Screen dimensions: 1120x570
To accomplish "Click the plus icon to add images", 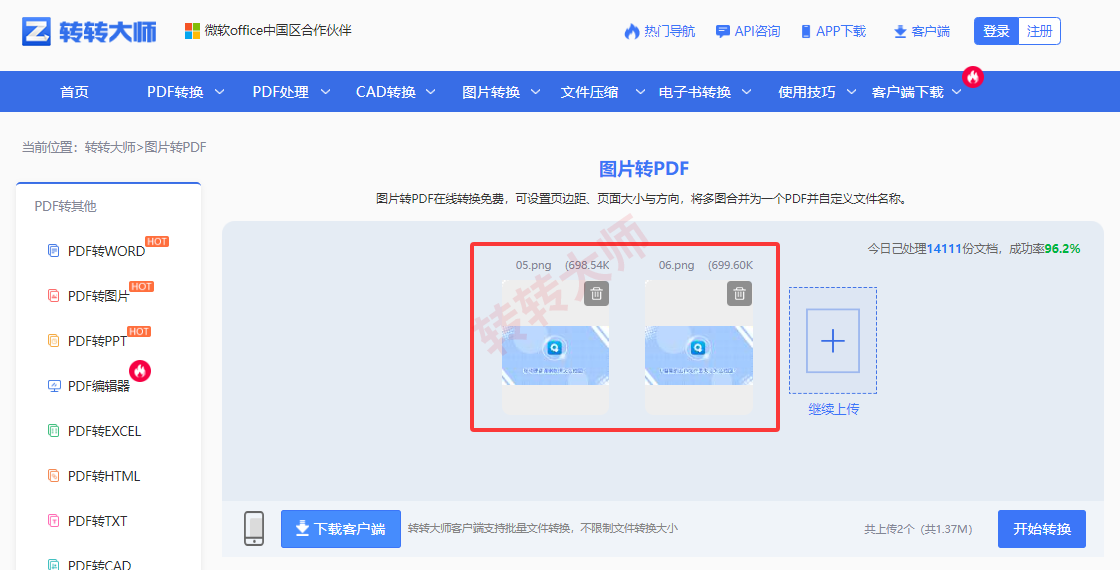I will point(833,341).
